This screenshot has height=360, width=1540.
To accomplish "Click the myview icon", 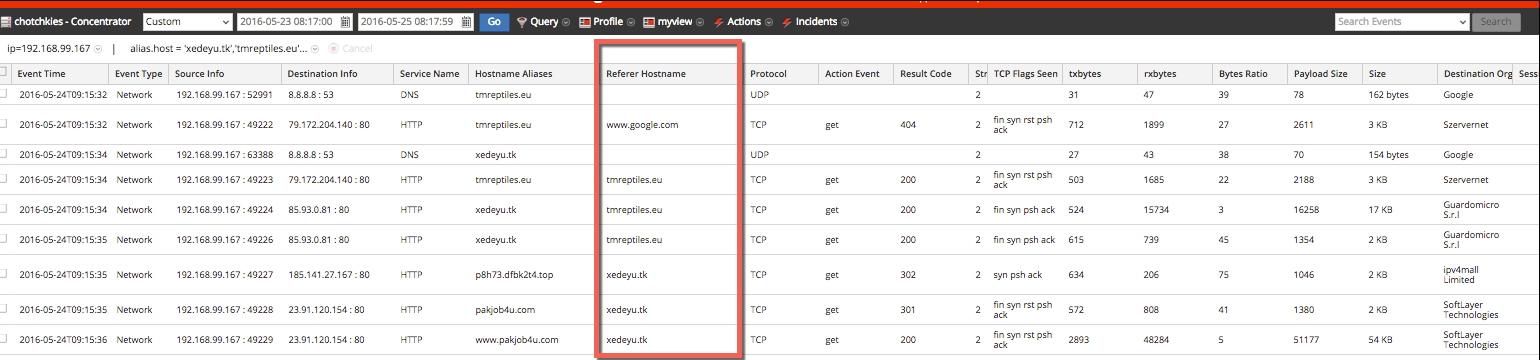I will [x=649, y=21].
